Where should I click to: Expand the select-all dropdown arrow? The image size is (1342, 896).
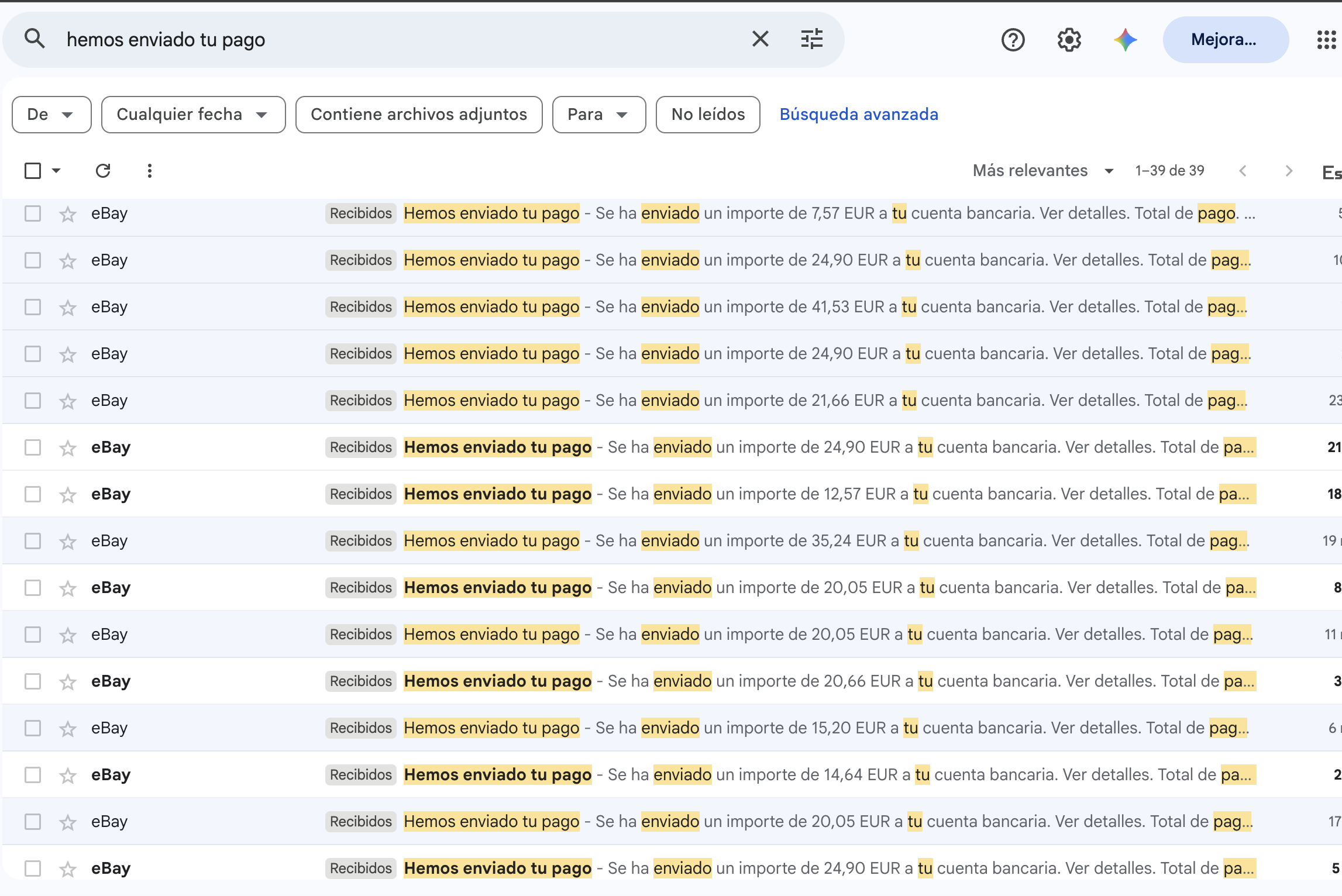point(56,171)
